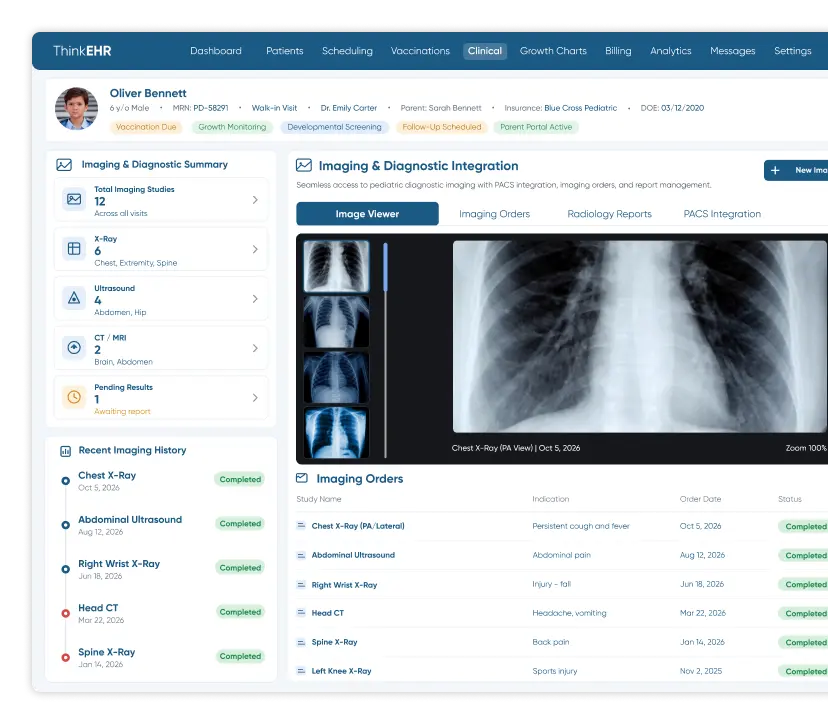Click the row icon beside Head CT order
This screenshot has height=724, width=828.
click(301, 613)
